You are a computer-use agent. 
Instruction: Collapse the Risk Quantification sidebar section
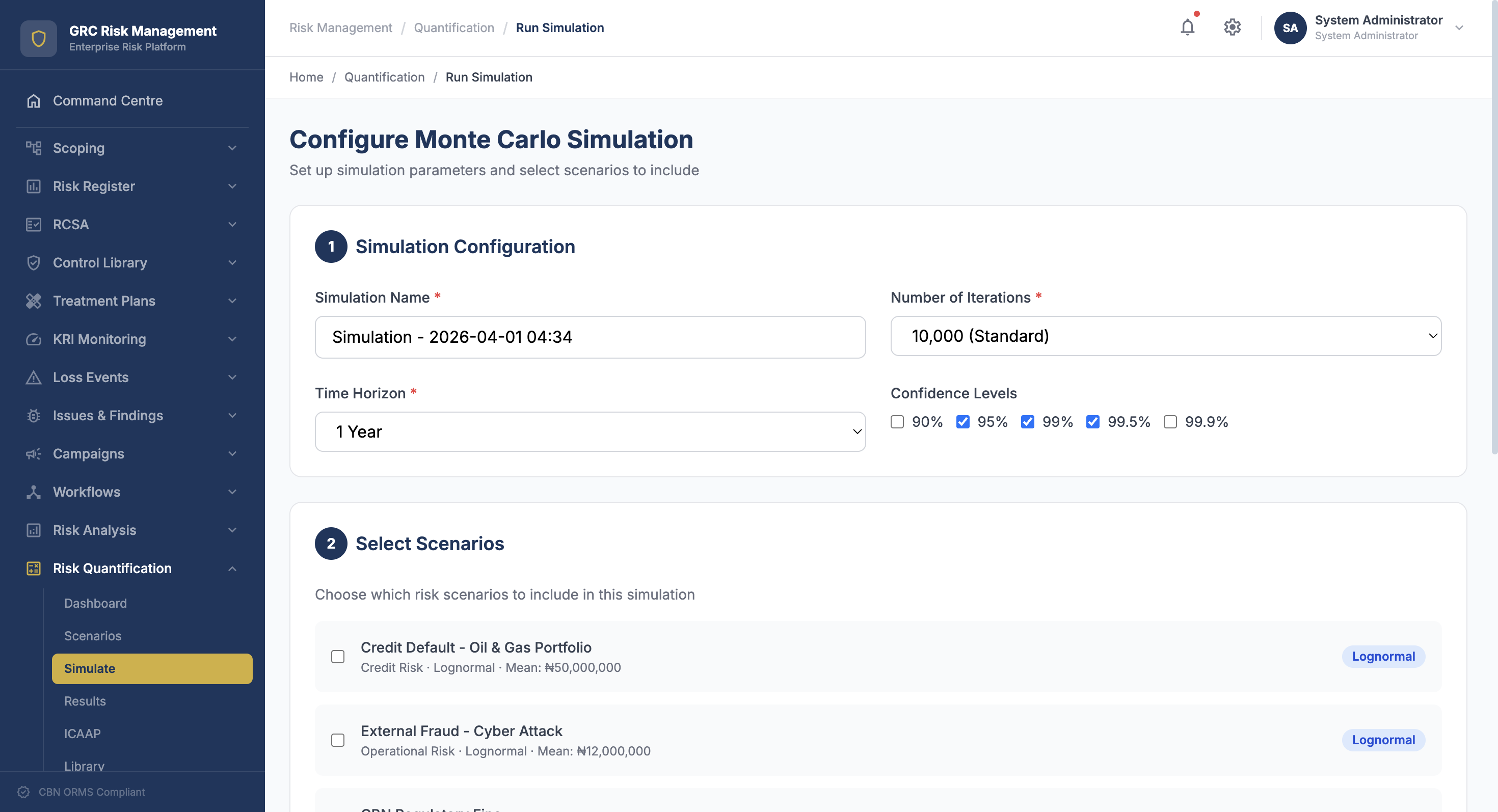coord(231,568)
